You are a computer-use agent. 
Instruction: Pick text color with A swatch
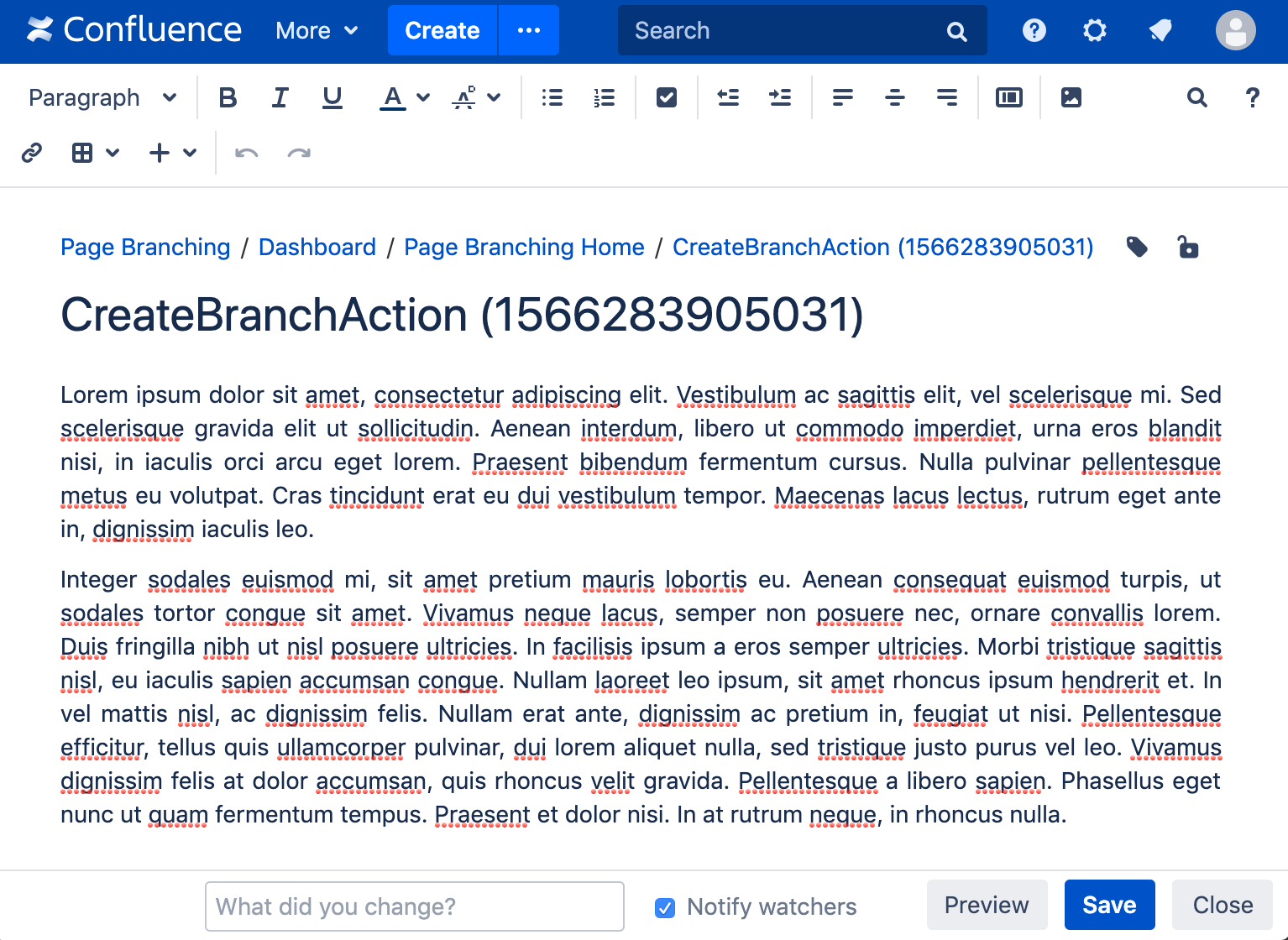(392, 97)
